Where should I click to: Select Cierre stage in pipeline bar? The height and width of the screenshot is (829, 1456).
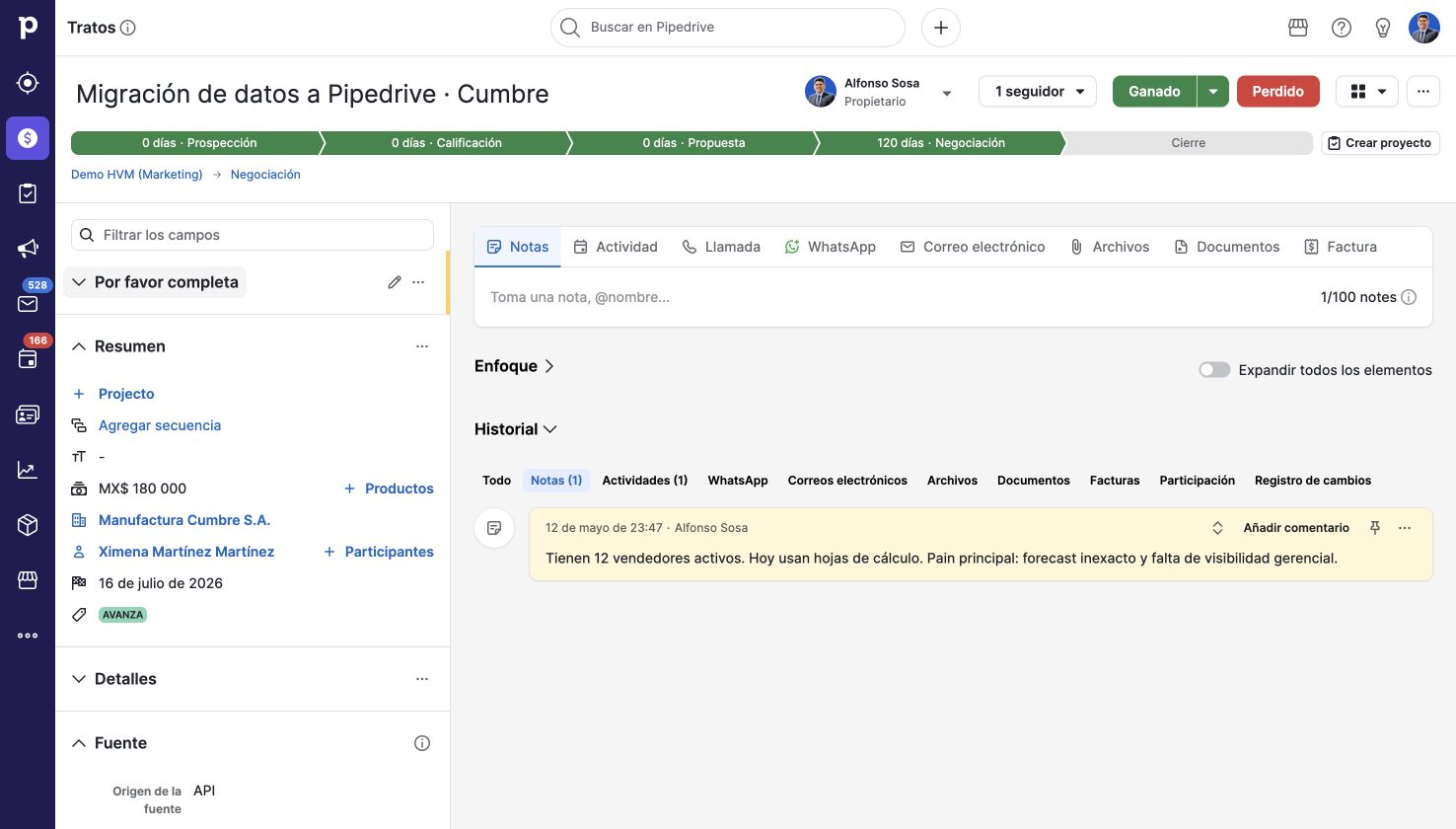coord(1188,143)
